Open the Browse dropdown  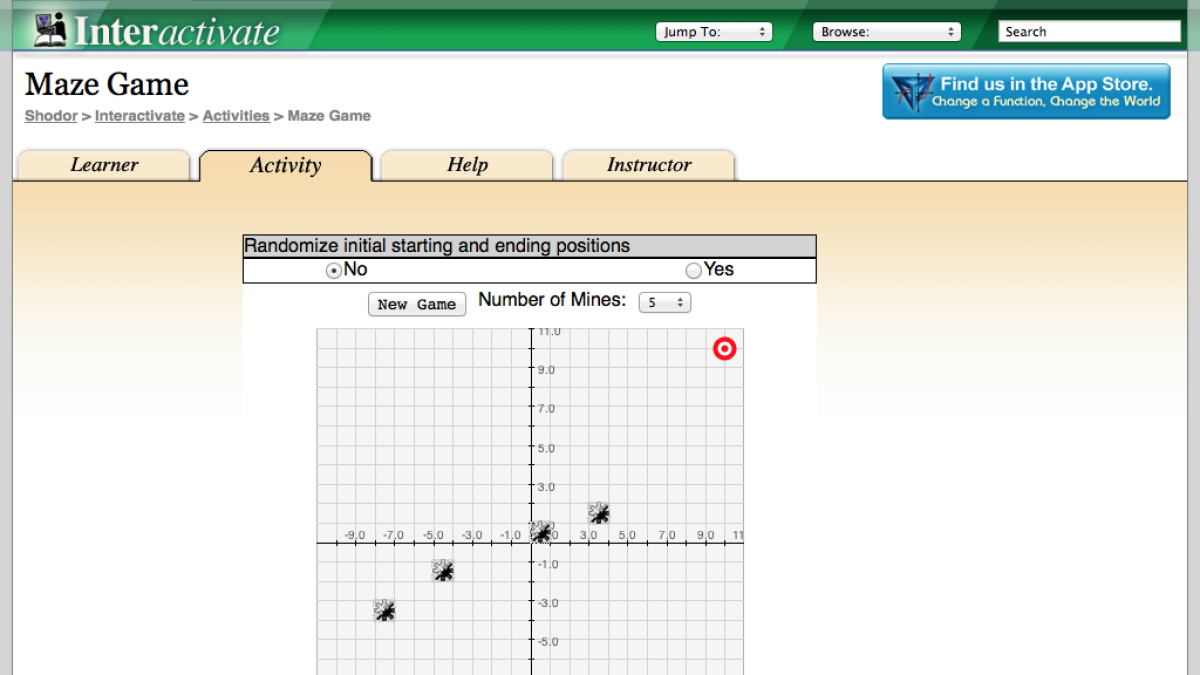tap(886, 31)
